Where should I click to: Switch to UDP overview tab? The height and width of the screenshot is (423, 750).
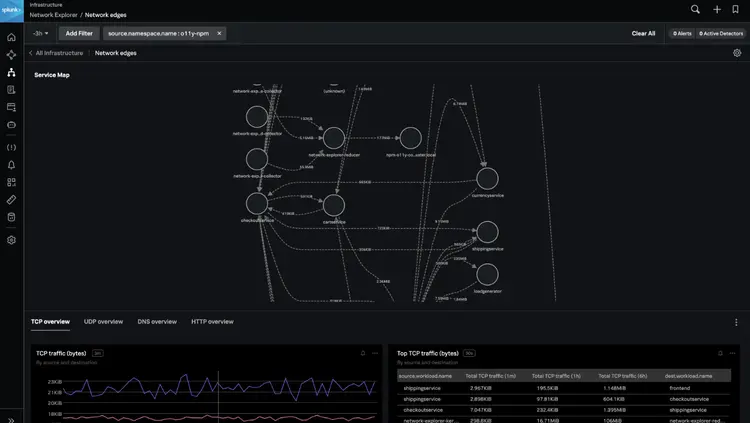103,322
